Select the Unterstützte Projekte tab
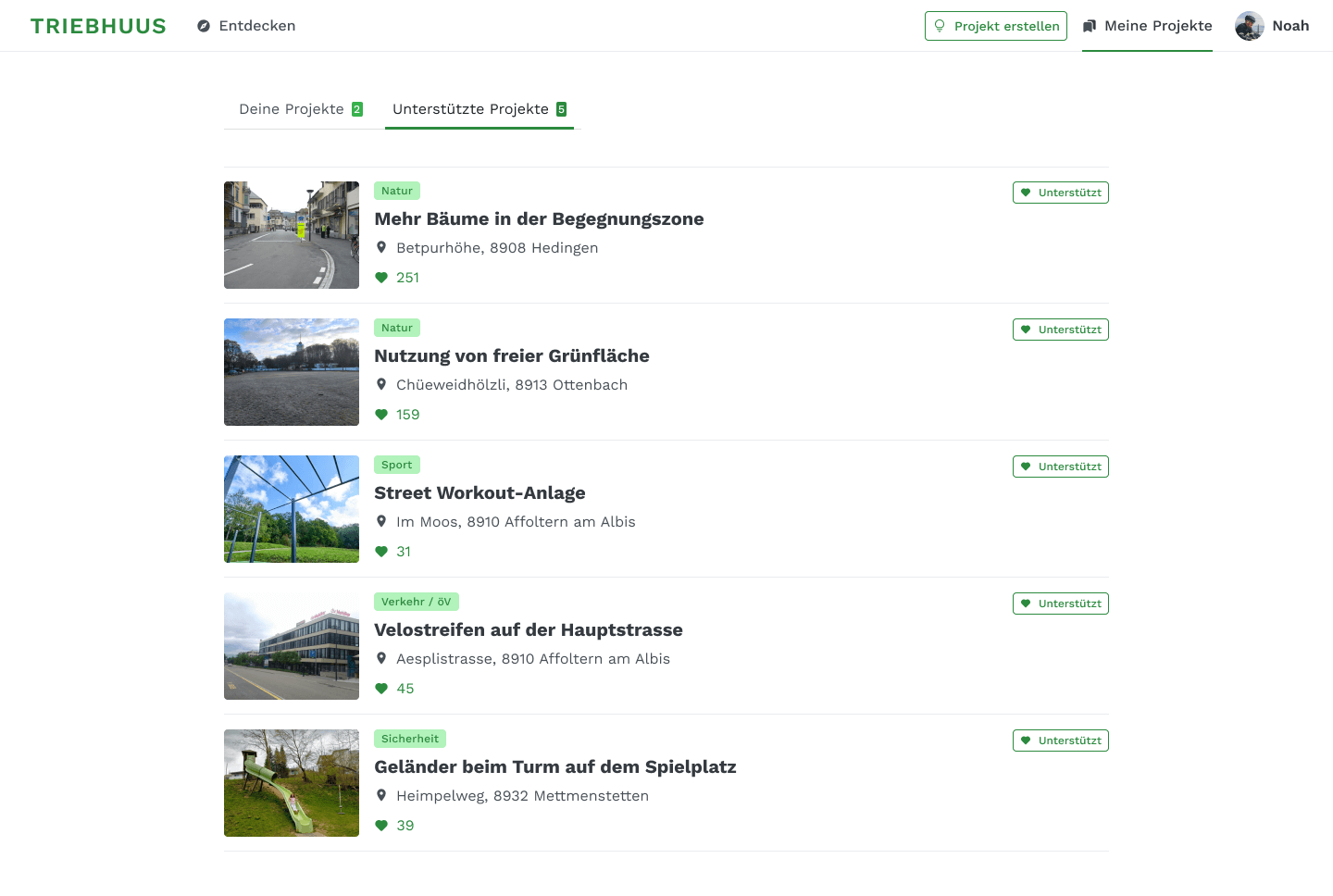The width and height of the screenshot is (1333, 896). [x=479, y=109]
